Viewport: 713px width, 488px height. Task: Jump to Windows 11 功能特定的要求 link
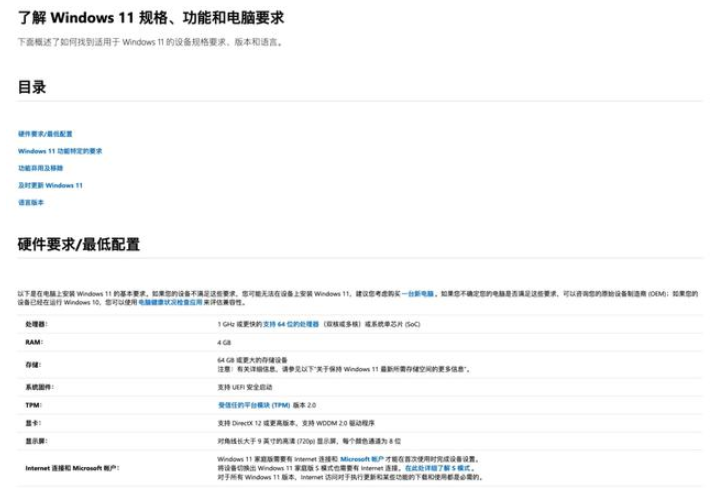pyautogui.click(x=60, y=151)
